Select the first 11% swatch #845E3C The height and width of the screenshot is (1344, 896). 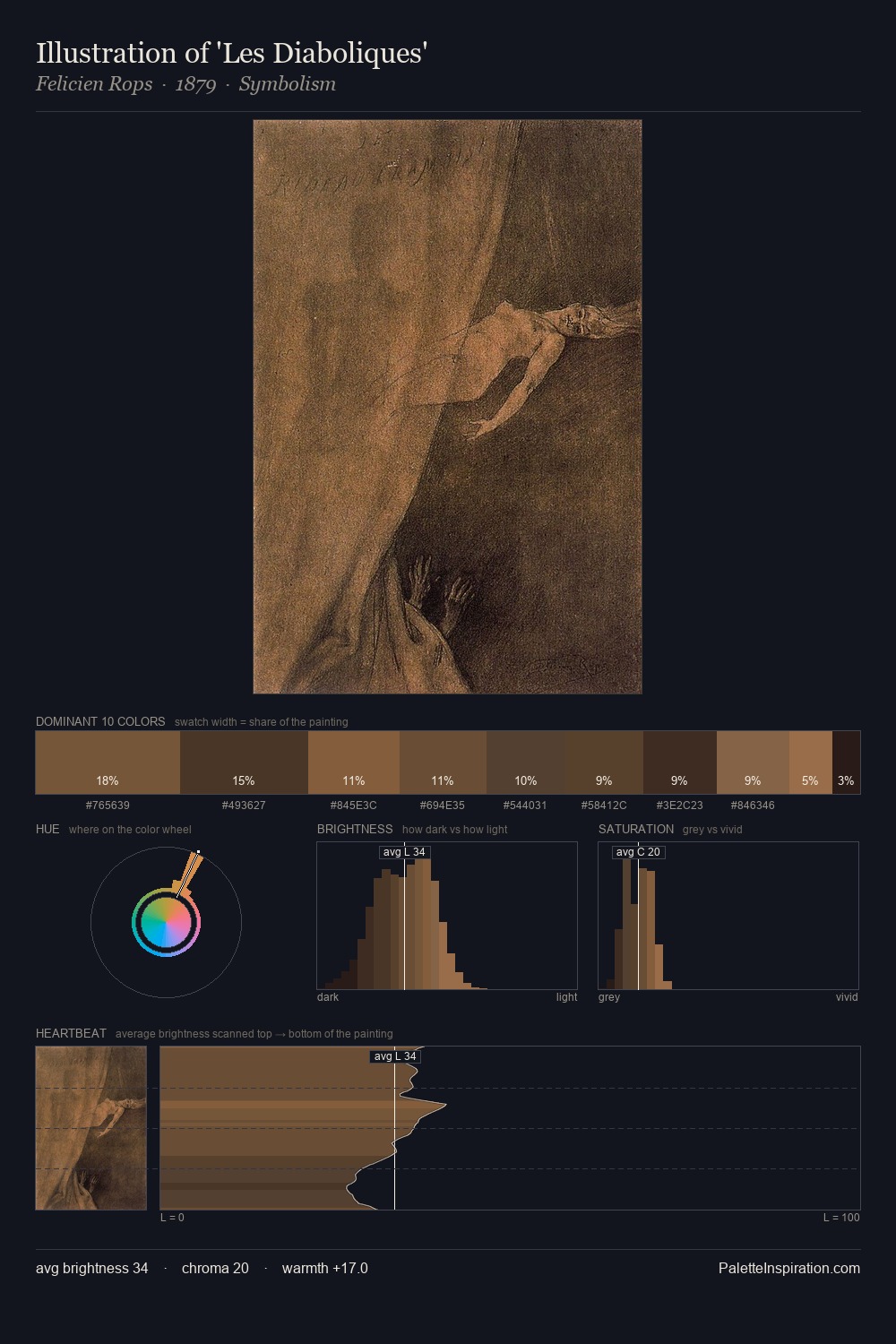[354, 762]
